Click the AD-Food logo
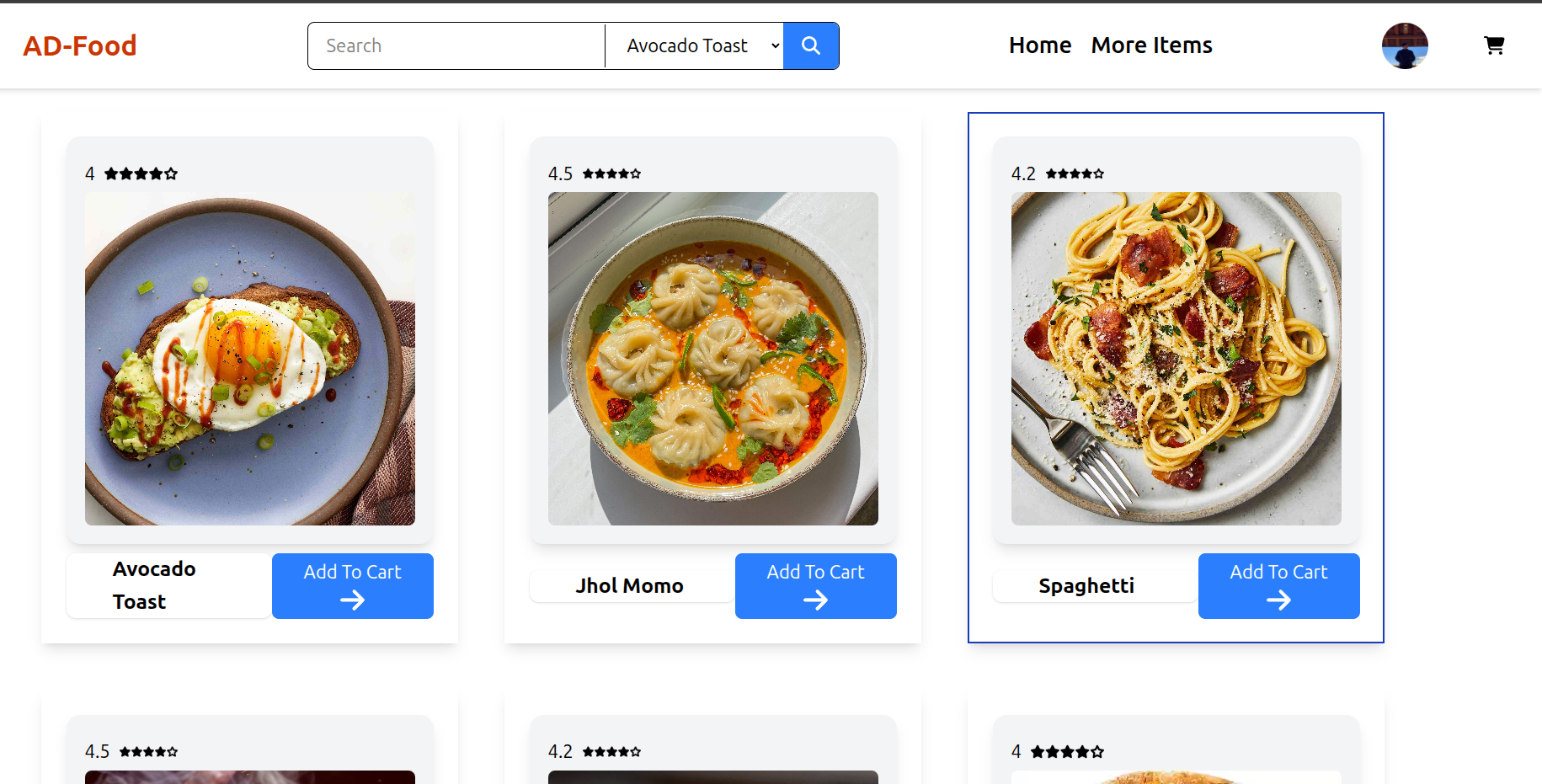This screenshot has width=1542, height=784. (x=80, y=45)
